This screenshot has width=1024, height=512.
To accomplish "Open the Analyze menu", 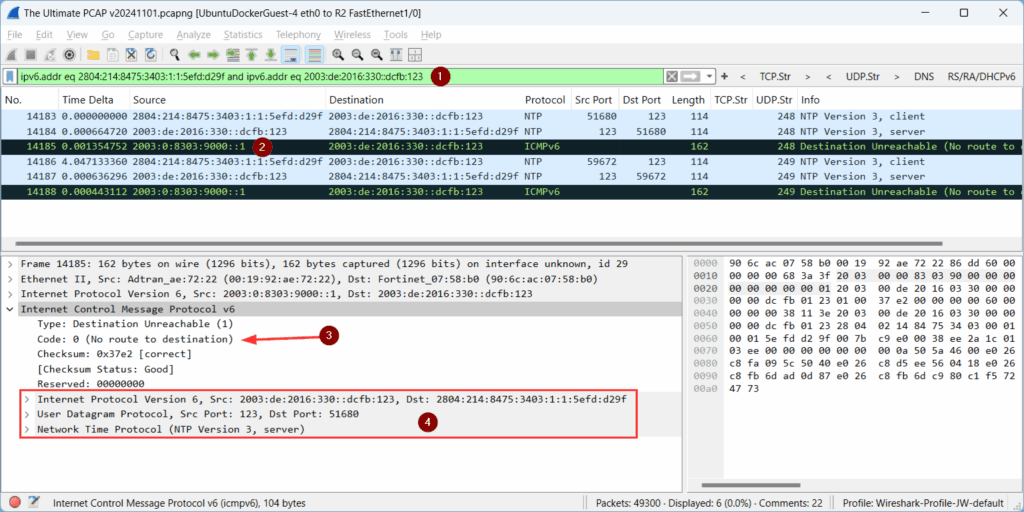I will (x=194, y=35).
